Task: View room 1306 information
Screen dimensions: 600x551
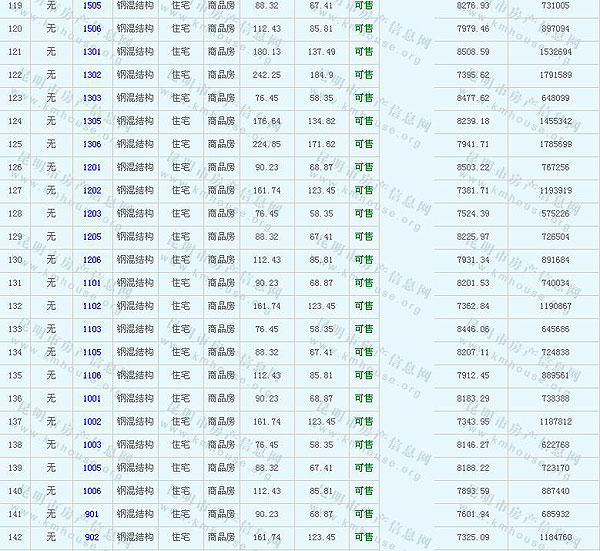Action: click(x=92, y=144)
